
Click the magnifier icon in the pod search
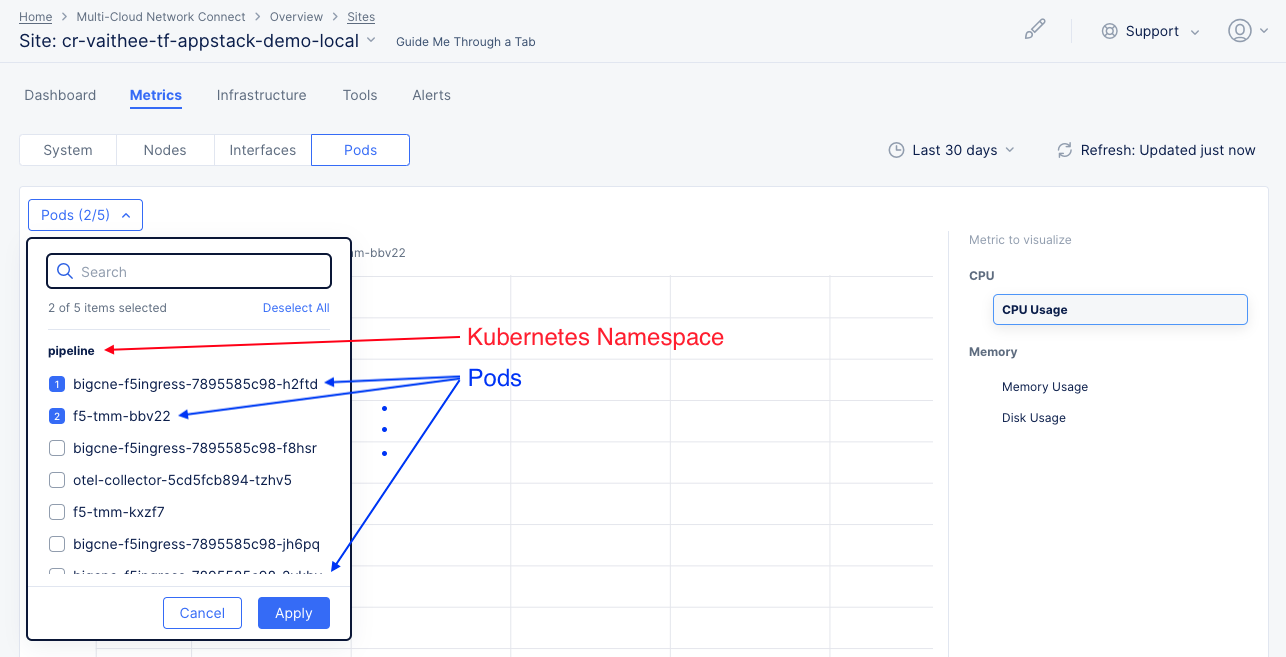[65, 271]
